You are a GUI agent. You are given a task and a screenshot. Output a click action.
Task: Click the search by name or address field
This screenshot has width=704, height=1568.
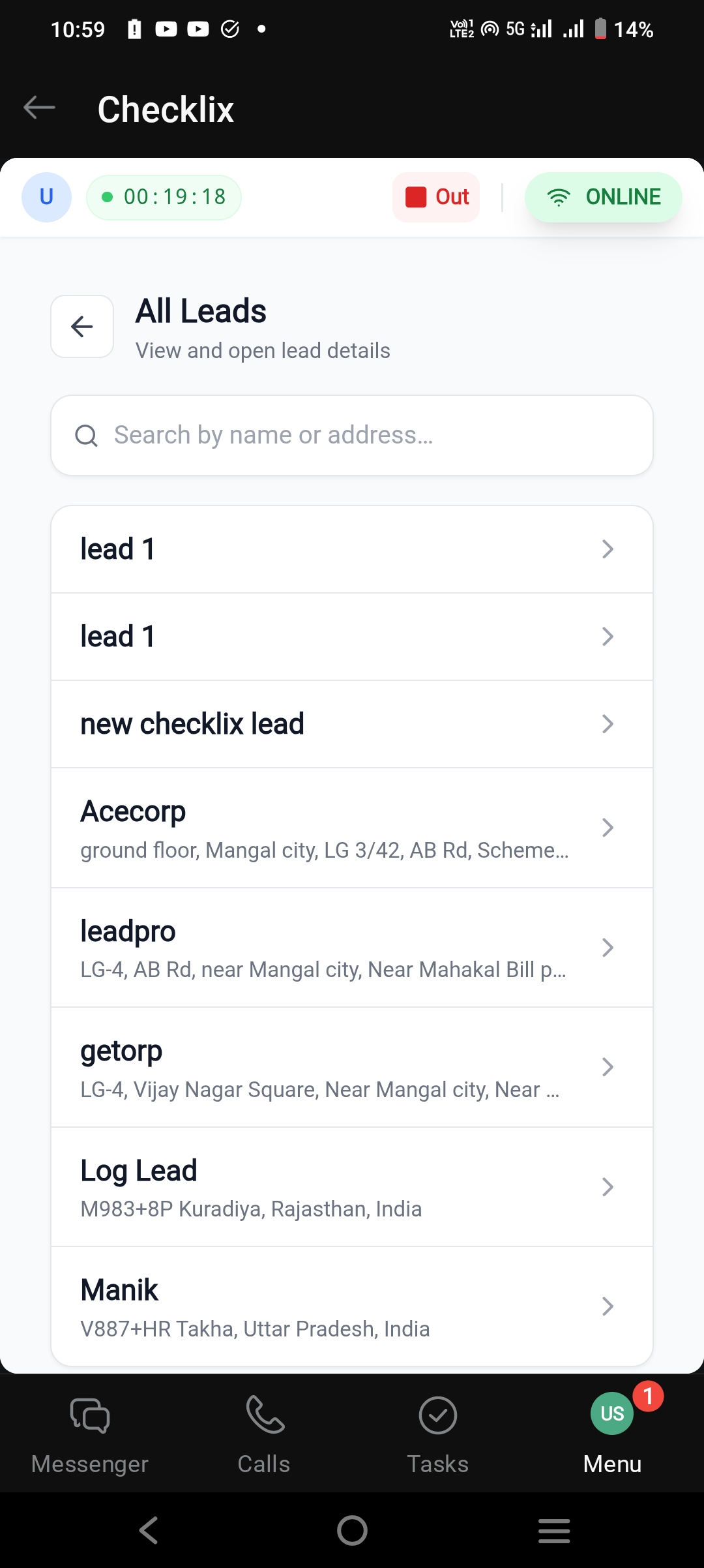pyautogui.click(x=352, y=435)
